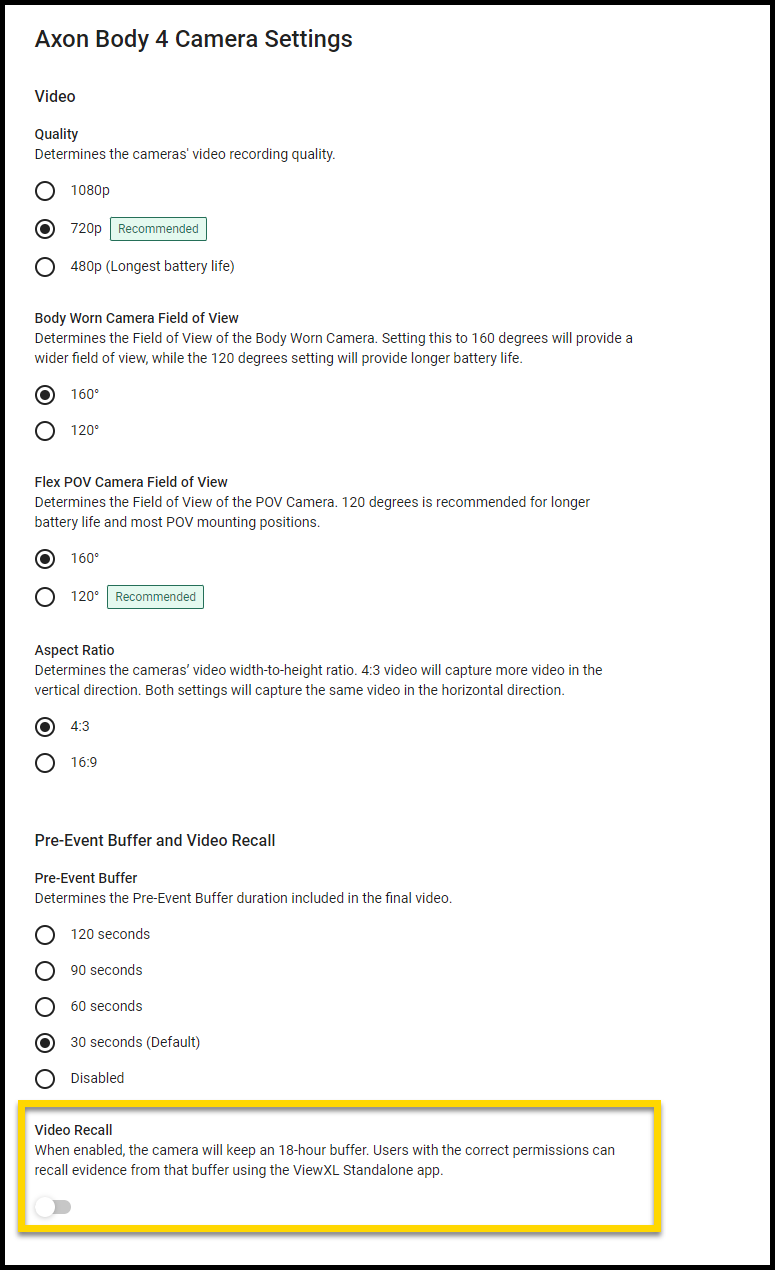Click the Recommended badge next to 720p
The height and width of the screenshot is (1270, 775).
pos(158,228)
